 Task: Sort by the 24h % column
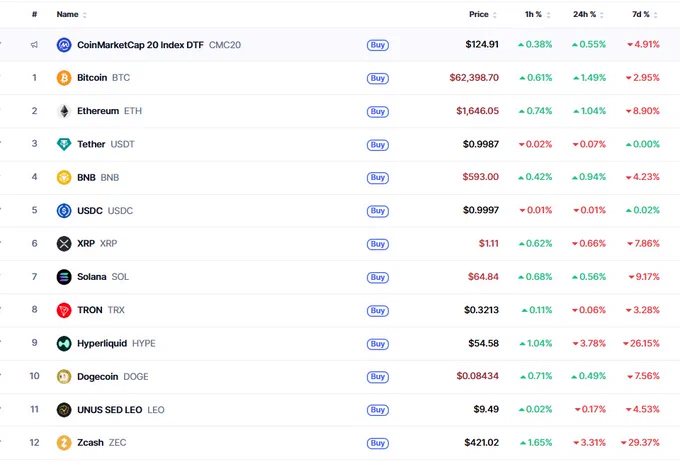588,14
